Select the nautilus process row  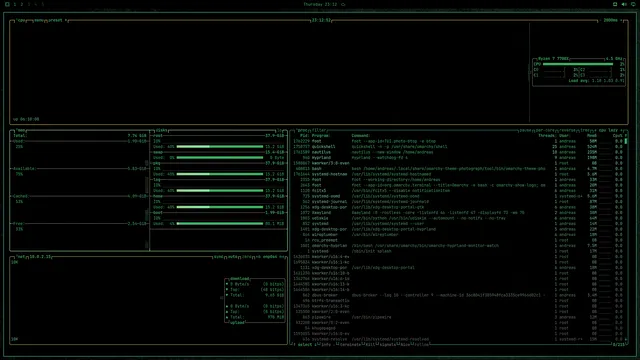click(458, 152)
